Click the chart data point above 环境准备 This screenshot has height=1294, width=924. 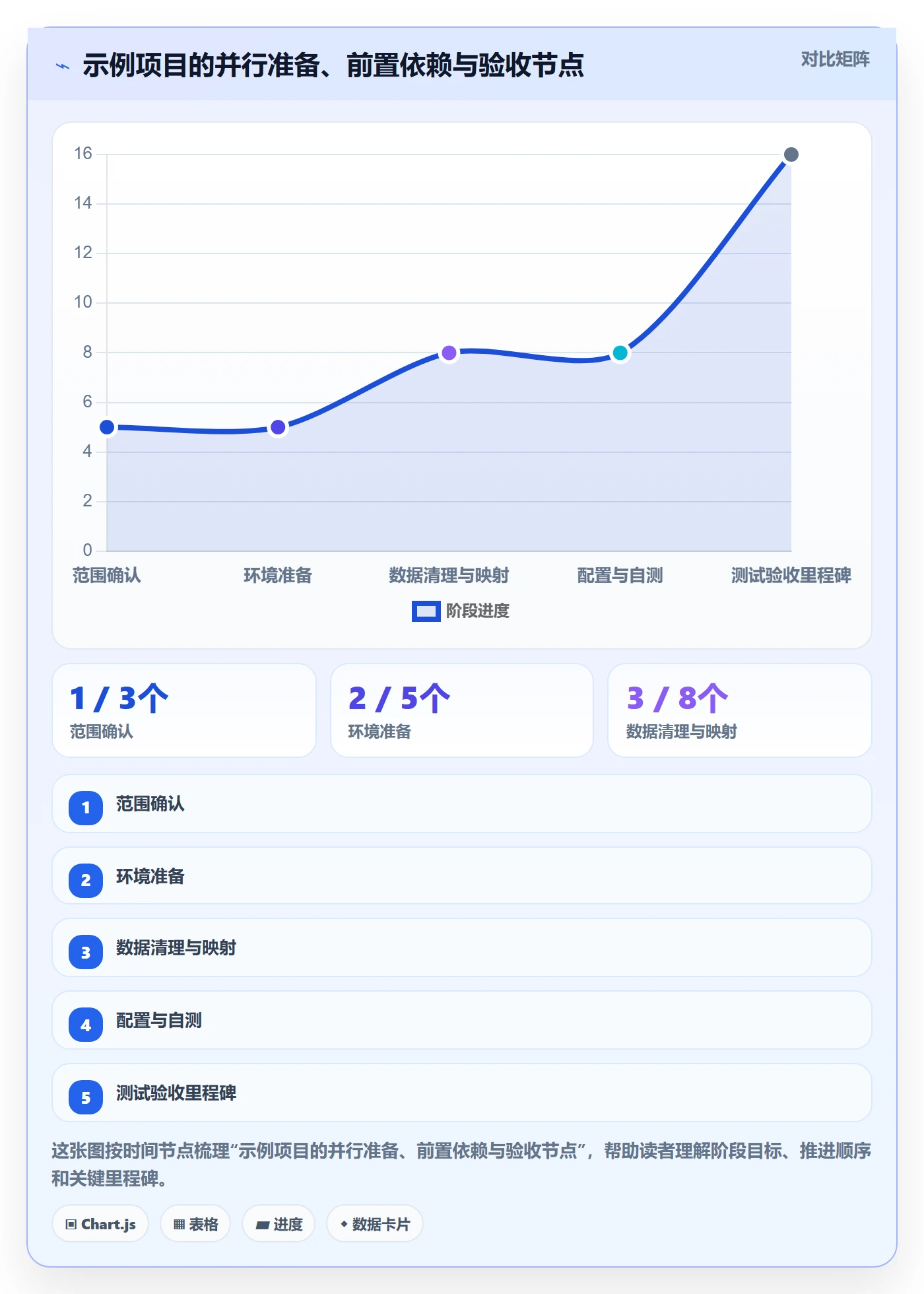pos(278,428)
